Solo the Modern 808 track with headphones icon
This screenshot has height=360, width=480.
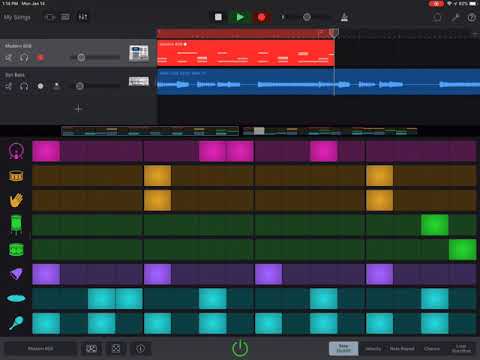[x=24, y=58]
